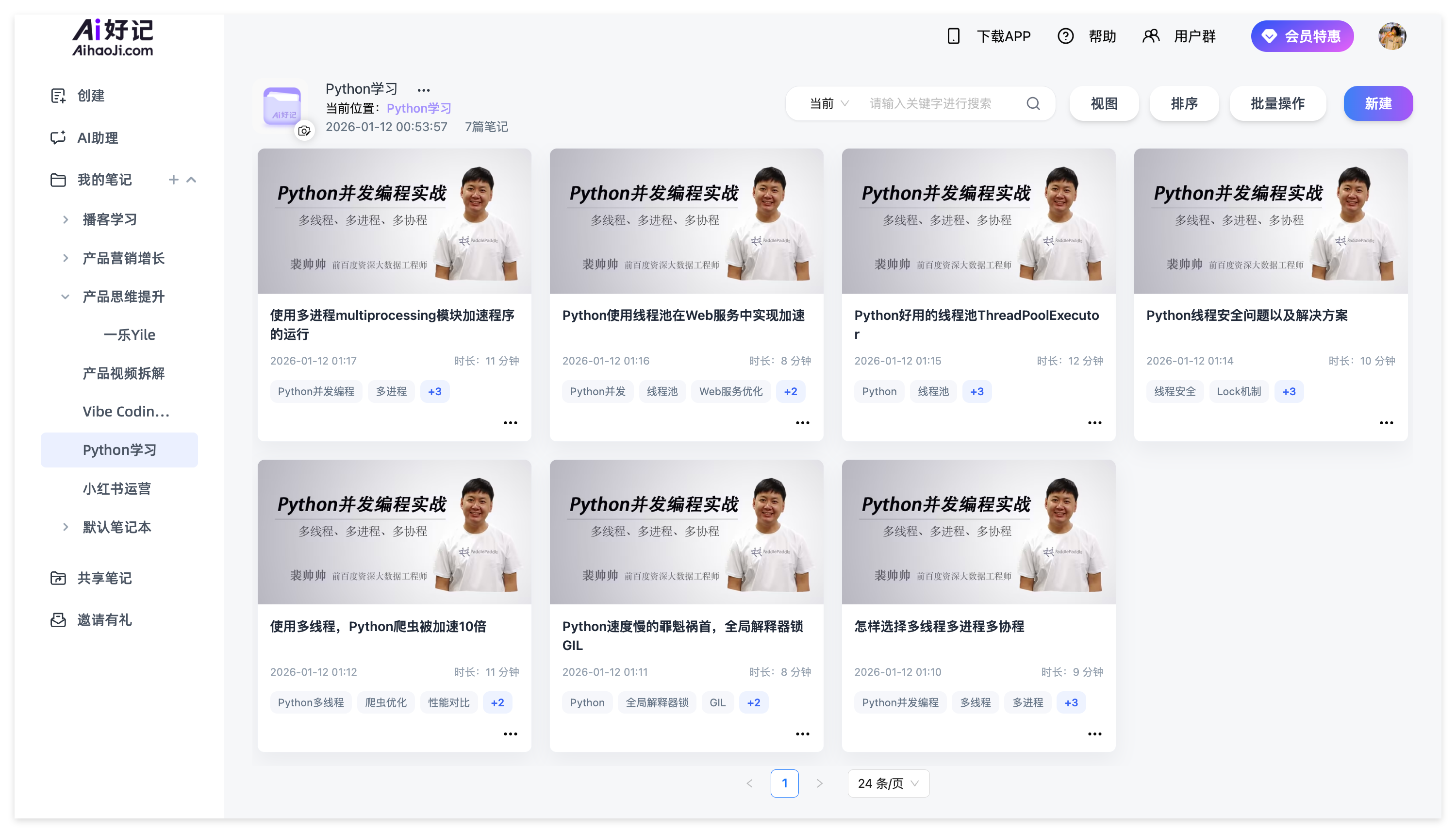
Task: Go to previous page arrow
Action: [750, 783]
